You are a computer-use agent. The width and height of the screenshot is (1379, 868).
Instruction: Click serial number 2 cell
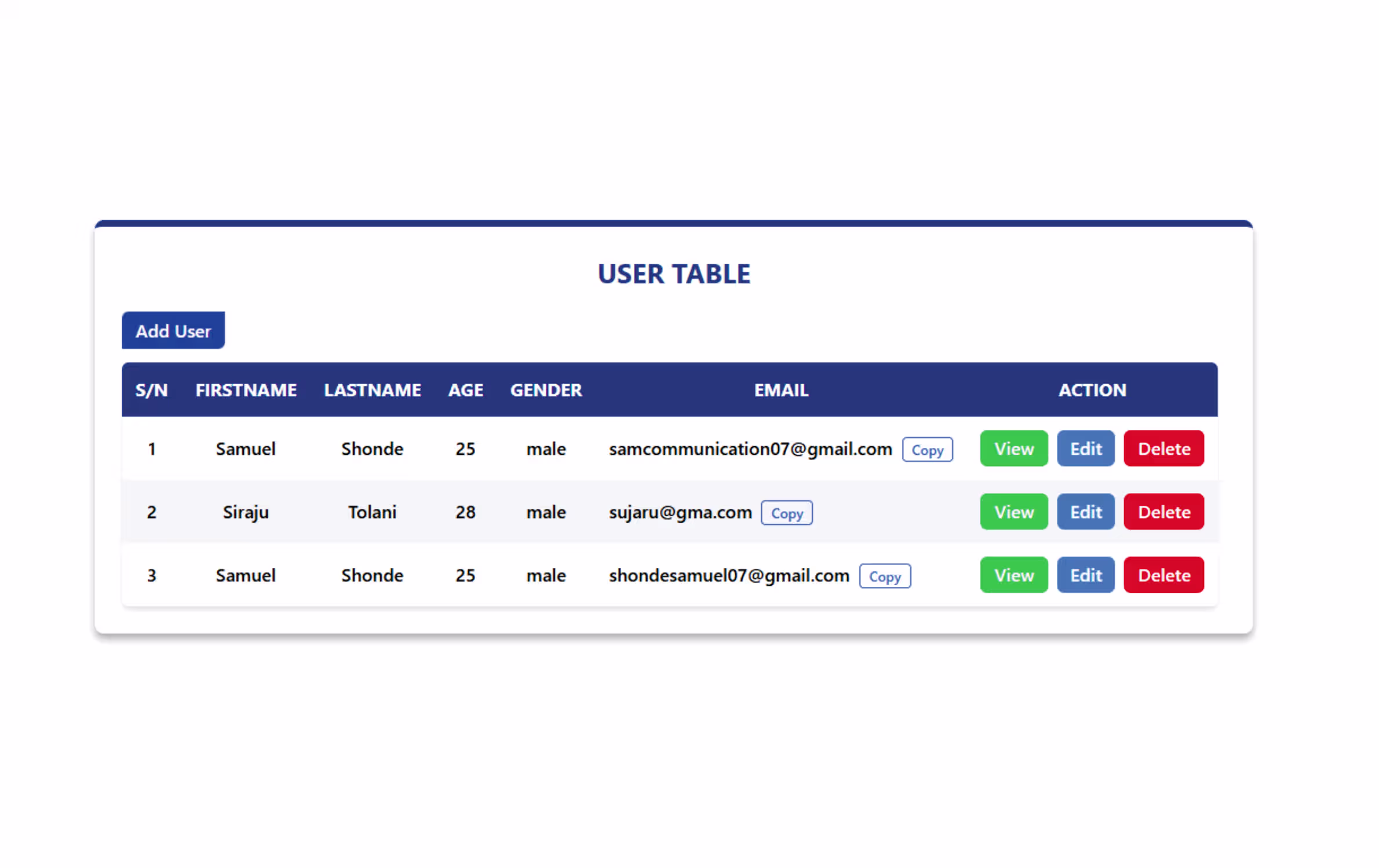pos(152,512)
